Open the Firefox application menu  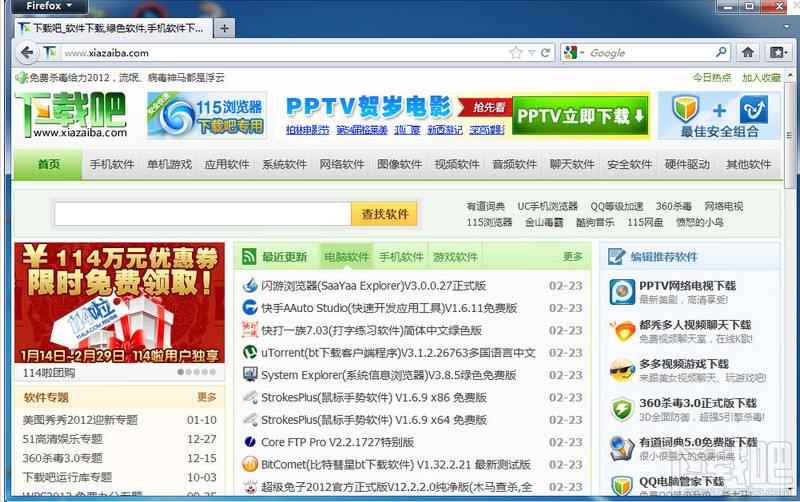[x=49, y=6]
